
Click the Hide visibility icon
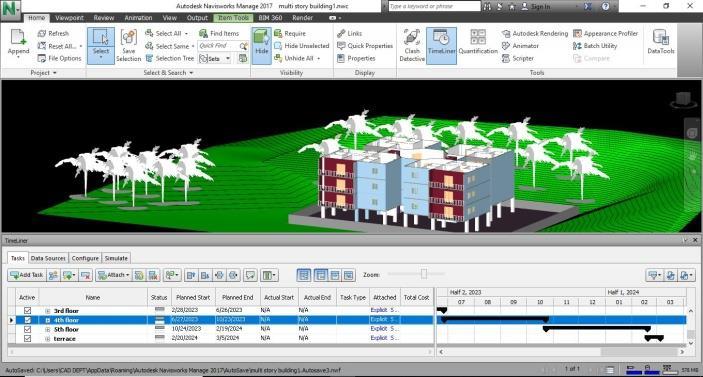tap(261, 38)
